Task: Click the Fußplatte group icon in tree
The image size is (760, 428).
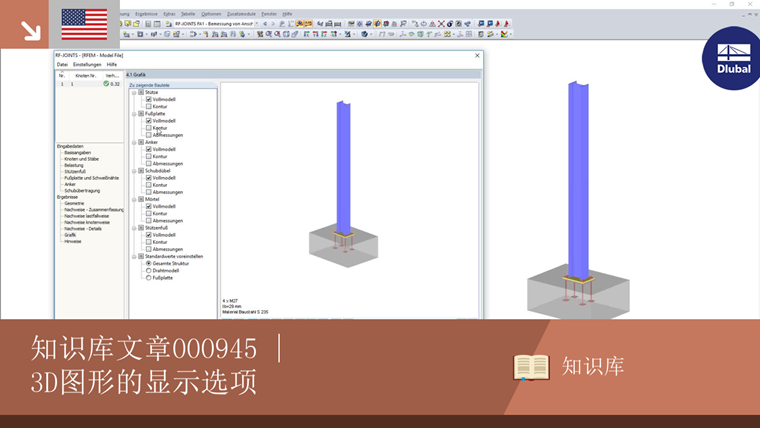Action: (x=141, y=113)
